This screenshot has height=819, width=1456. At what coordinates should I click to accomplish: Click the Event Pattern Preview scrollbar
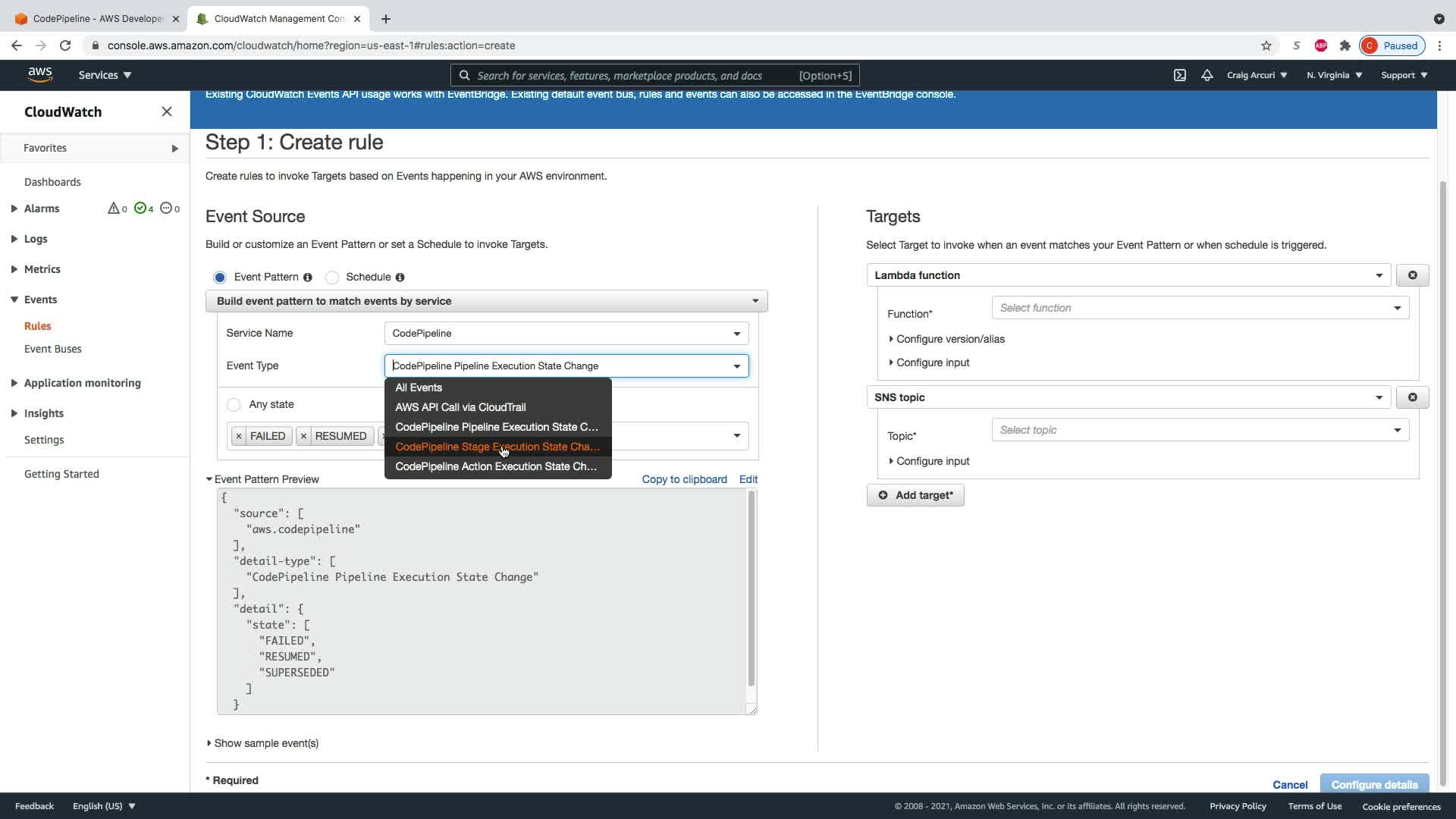[752, 588]
